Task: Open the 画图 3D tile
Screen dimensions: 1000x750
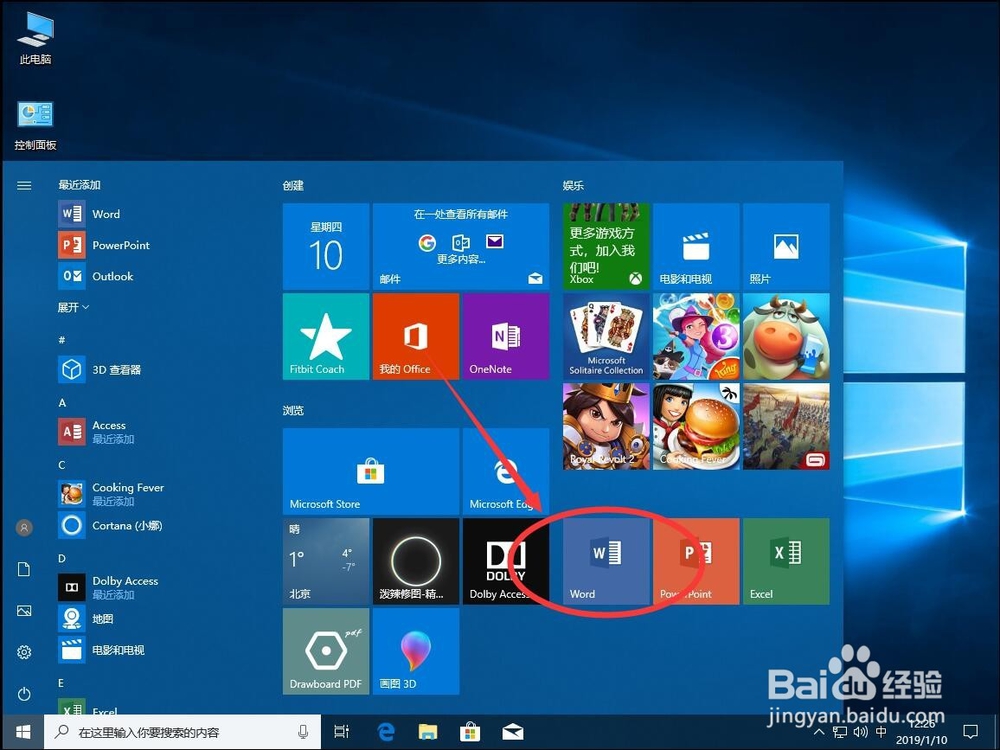Action: click(x=416, y=651)
